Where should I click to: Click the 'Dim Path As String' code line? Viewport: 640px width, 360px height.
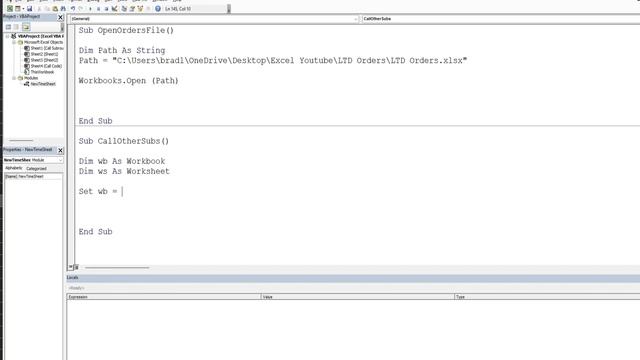coord(122,51)
